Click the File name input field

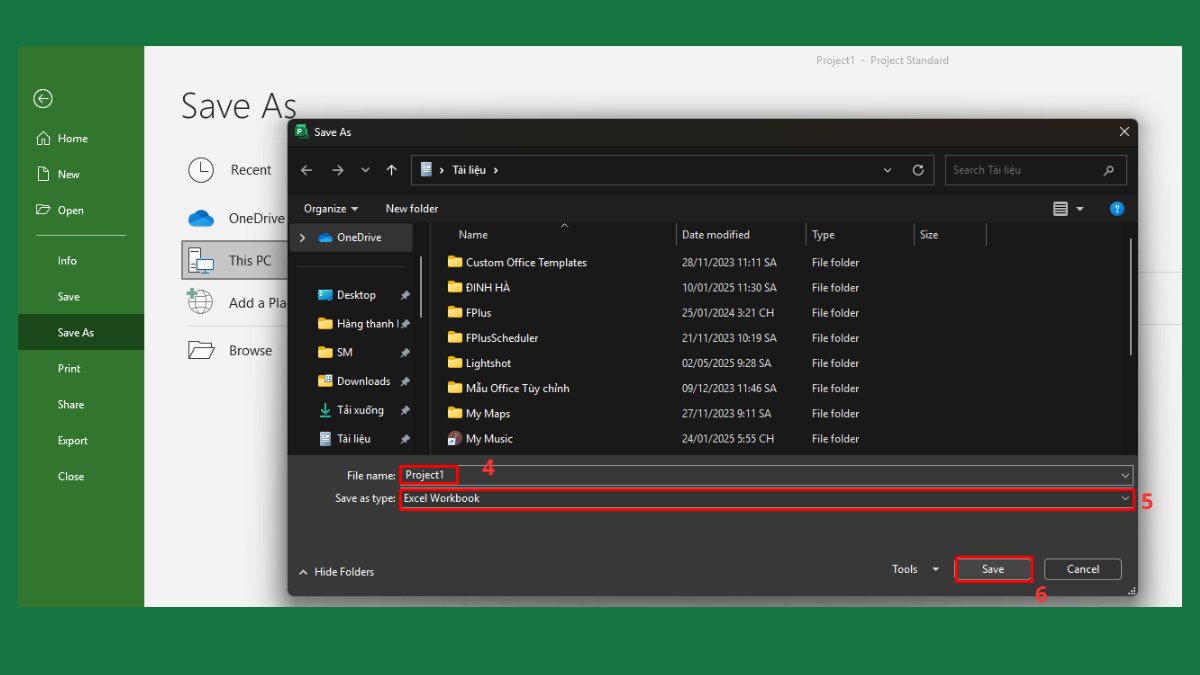[x=760, y=475]
